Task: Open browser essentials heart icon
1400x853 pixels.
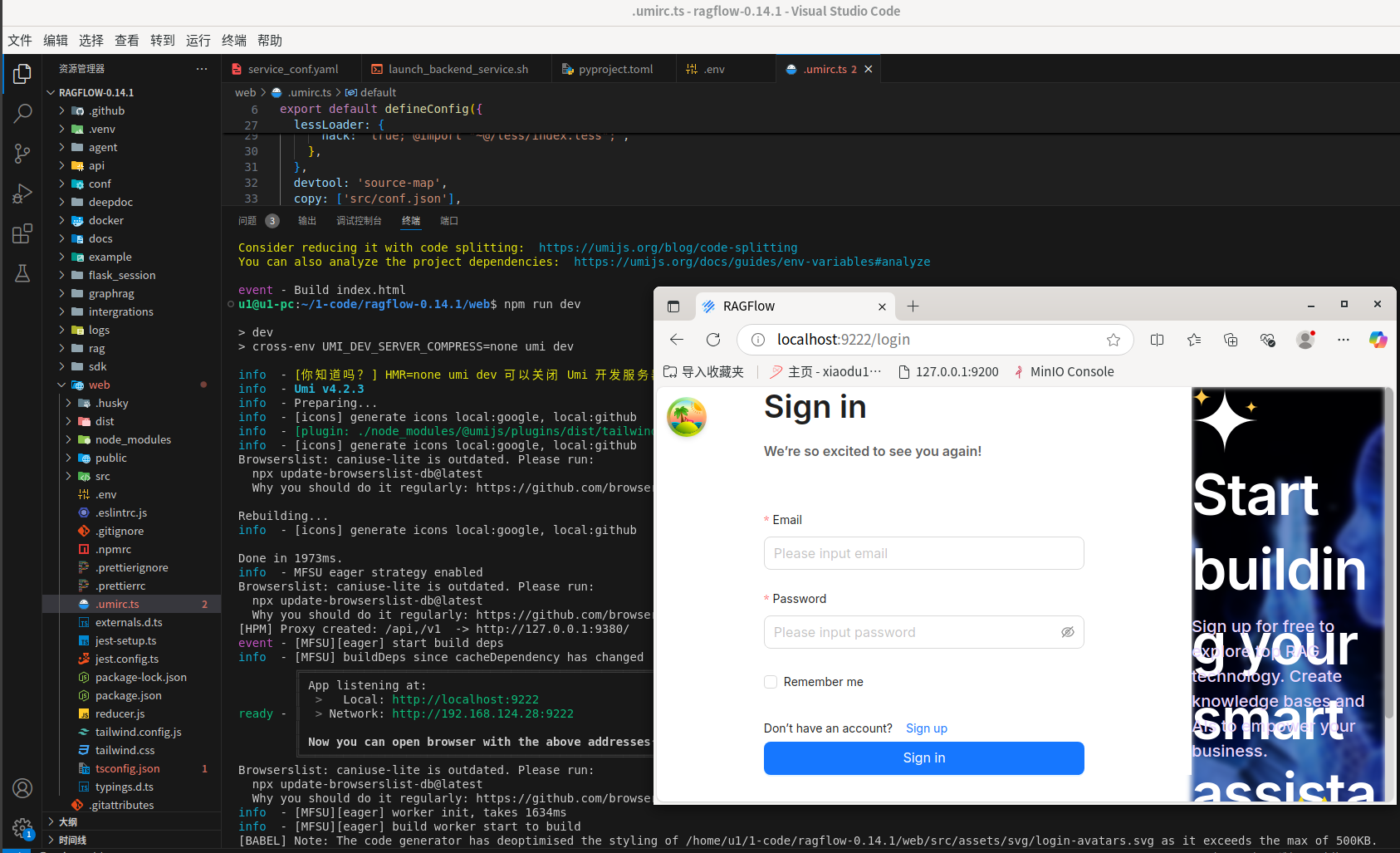Action: pyautogui.click(x=1267, y=340)
